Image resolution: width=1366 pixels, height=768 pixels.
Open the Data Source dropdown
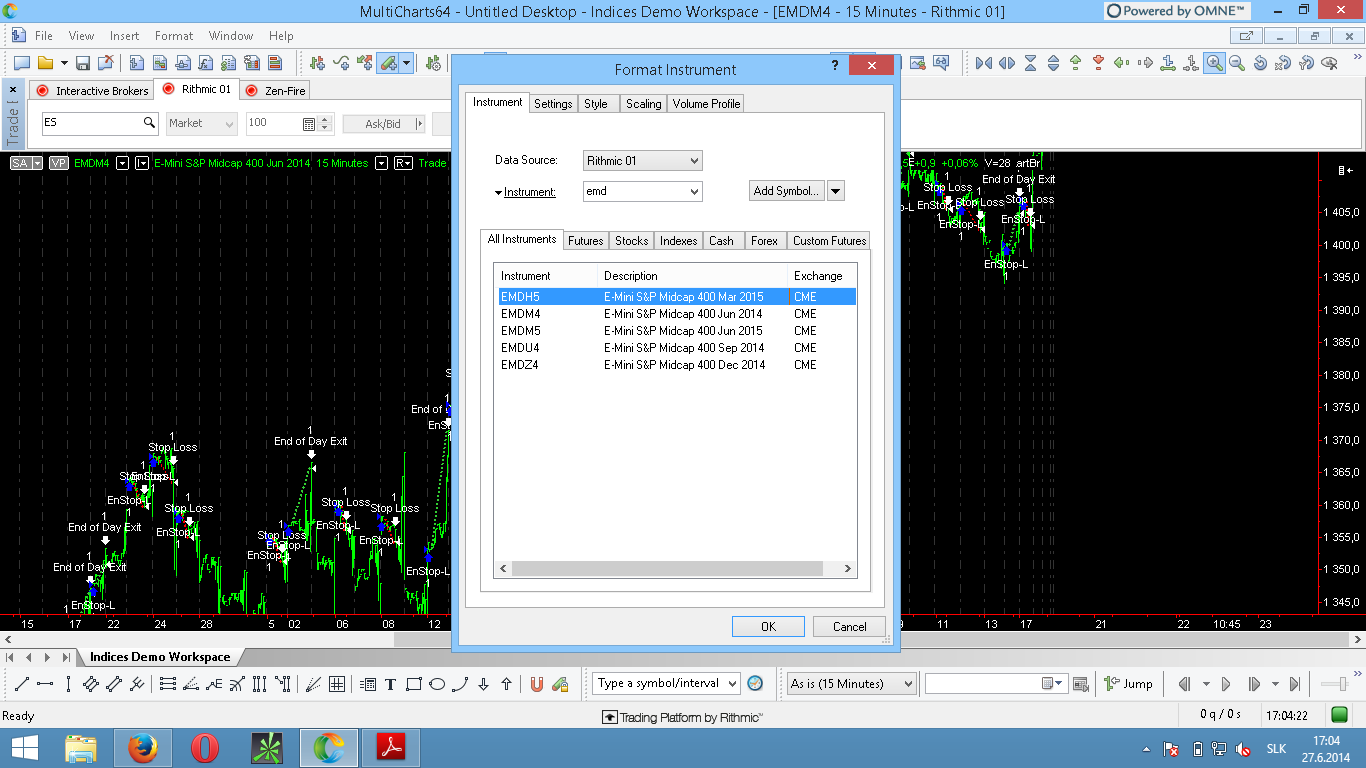(x=695, y=161)
